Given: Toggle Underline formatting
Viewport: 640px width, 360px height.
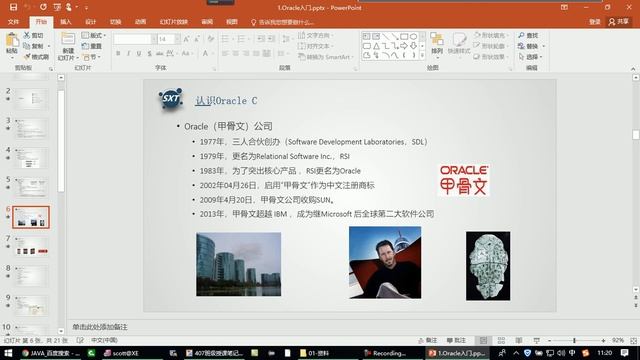Looking at the screenshot, I should (139, 53).
